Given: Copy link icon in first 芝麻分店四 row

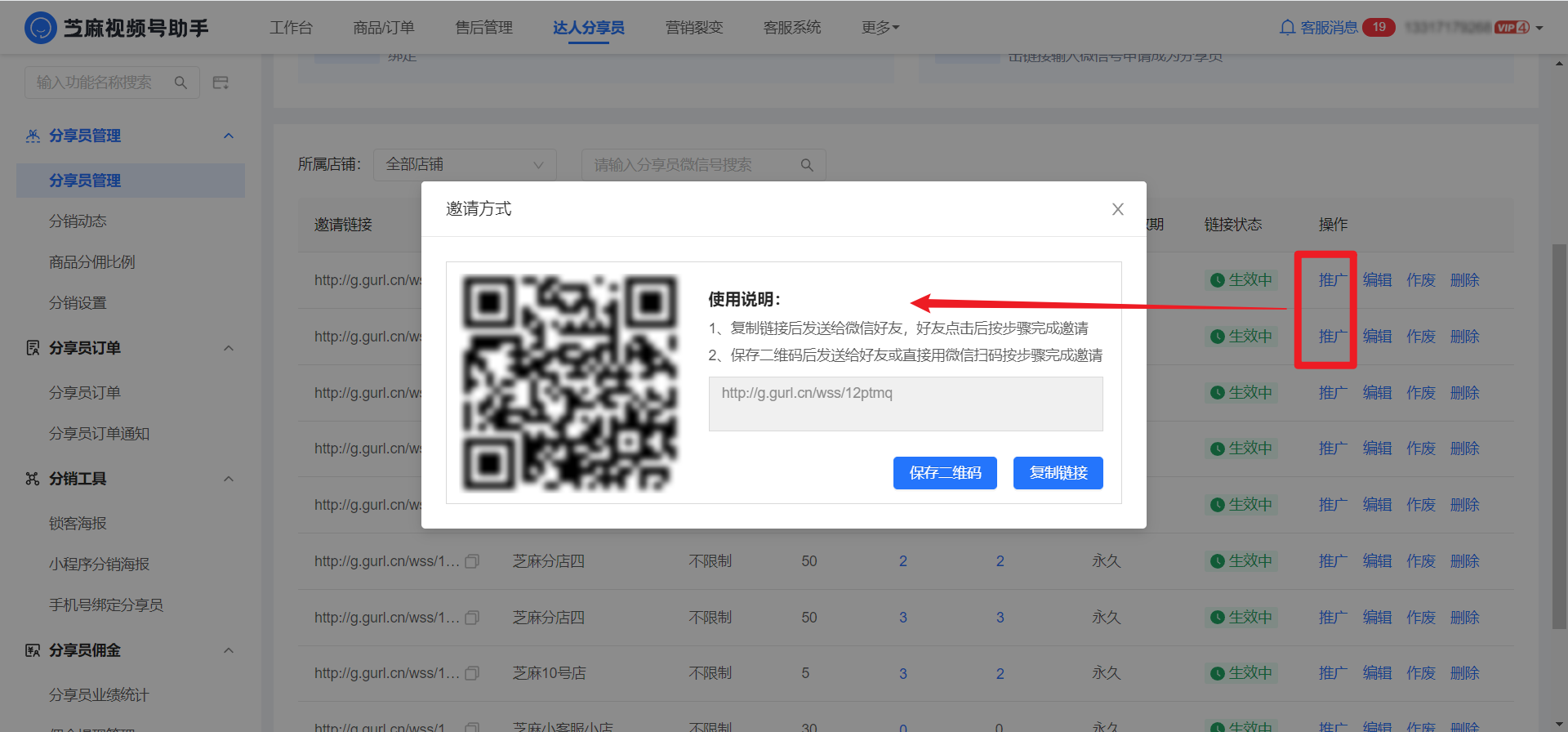Looking at the screenshot, I should [x=472, y=561].
